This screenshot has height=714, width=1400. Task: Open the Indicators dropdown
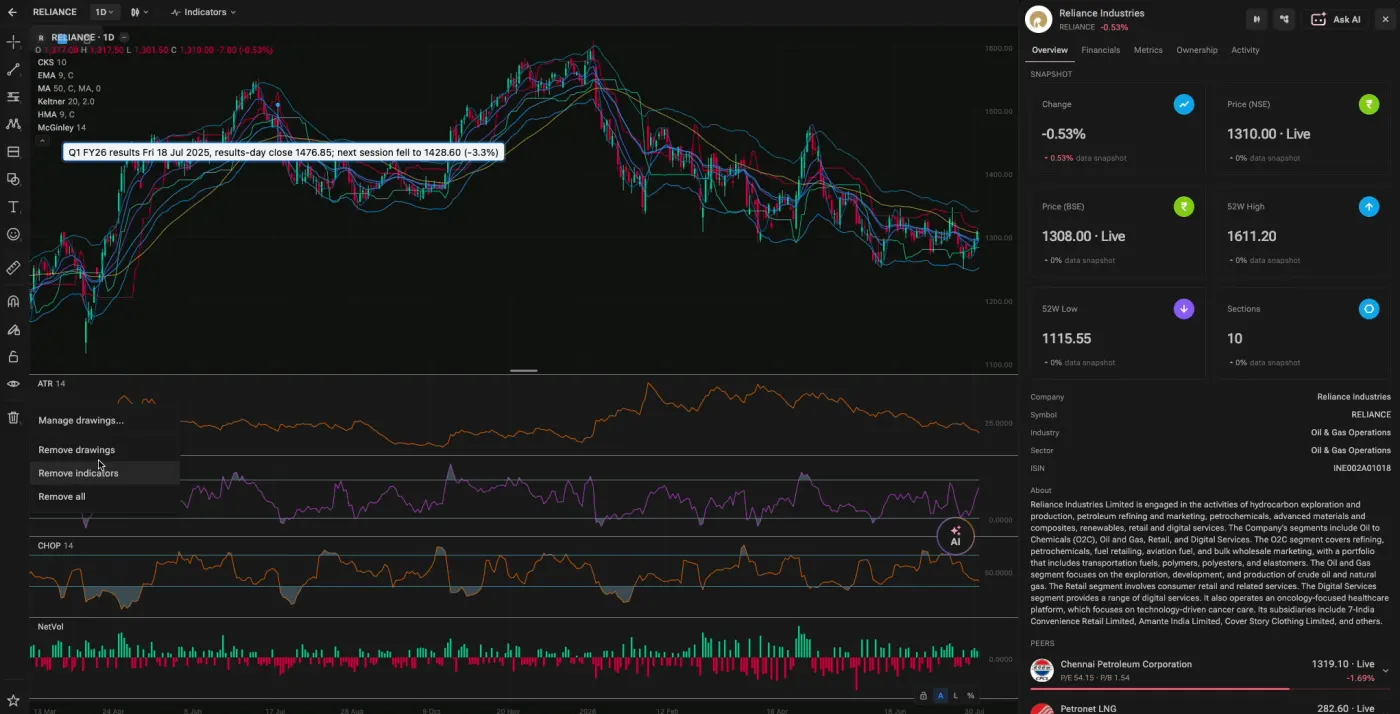click(203, 12)
